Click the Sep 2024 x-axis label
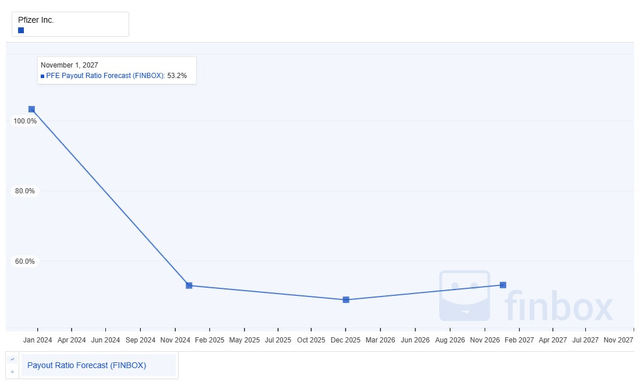 pyautogui.click(x=140, y=340)
